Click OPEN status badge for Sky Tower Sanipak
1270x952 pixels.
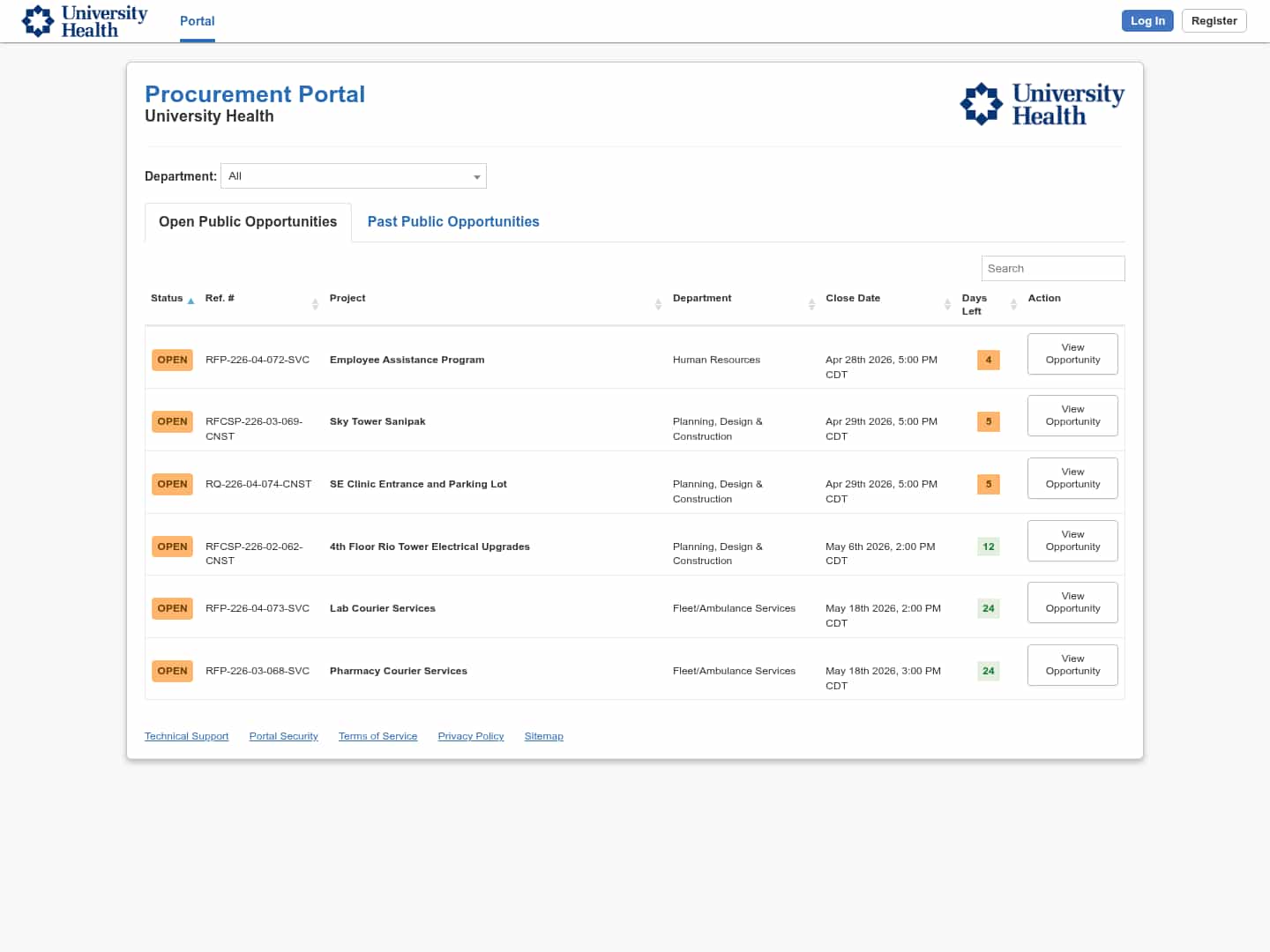(x=172, y=422)
